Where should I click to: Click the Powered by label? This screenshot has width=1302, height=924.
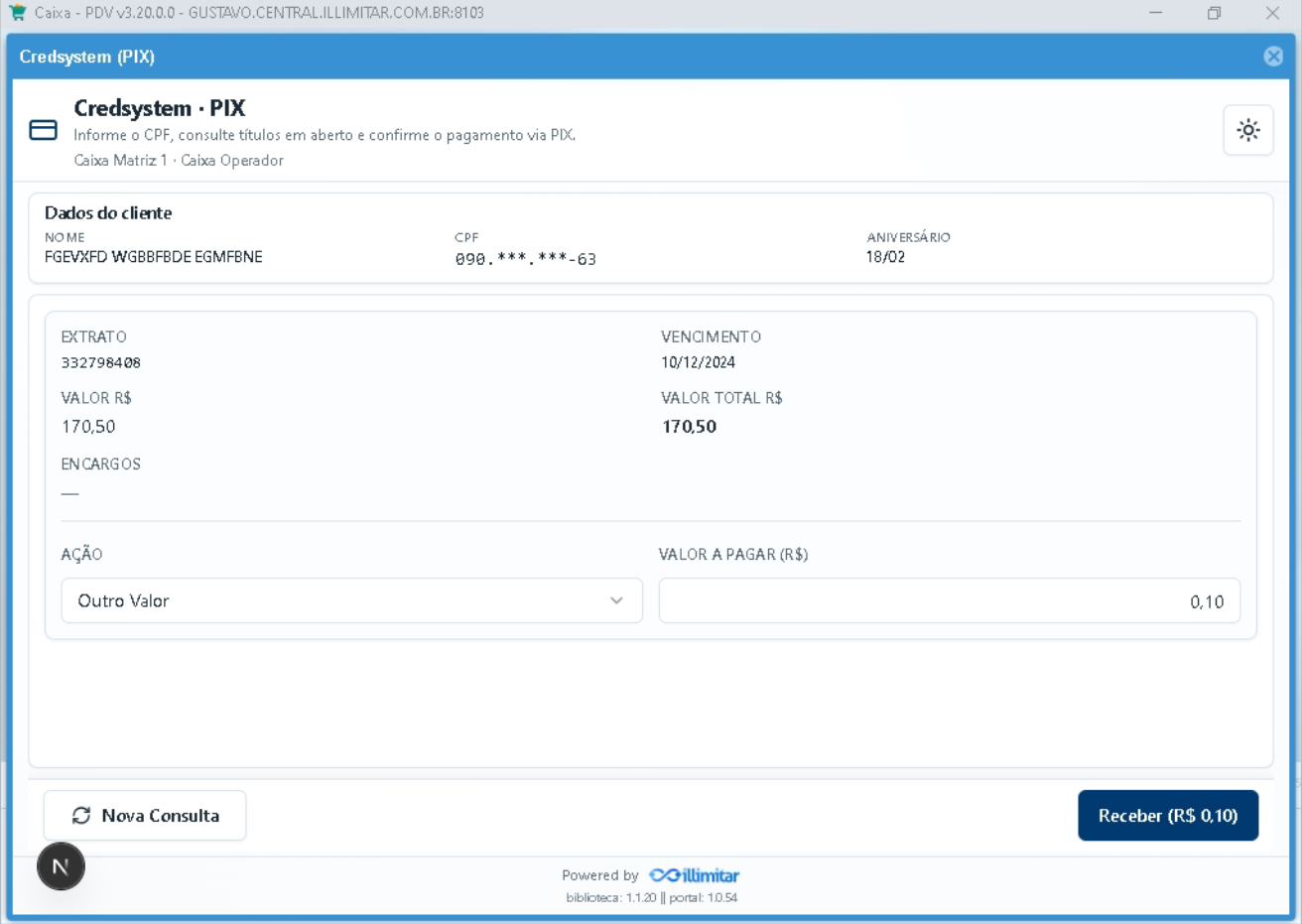tap(600, 875)
